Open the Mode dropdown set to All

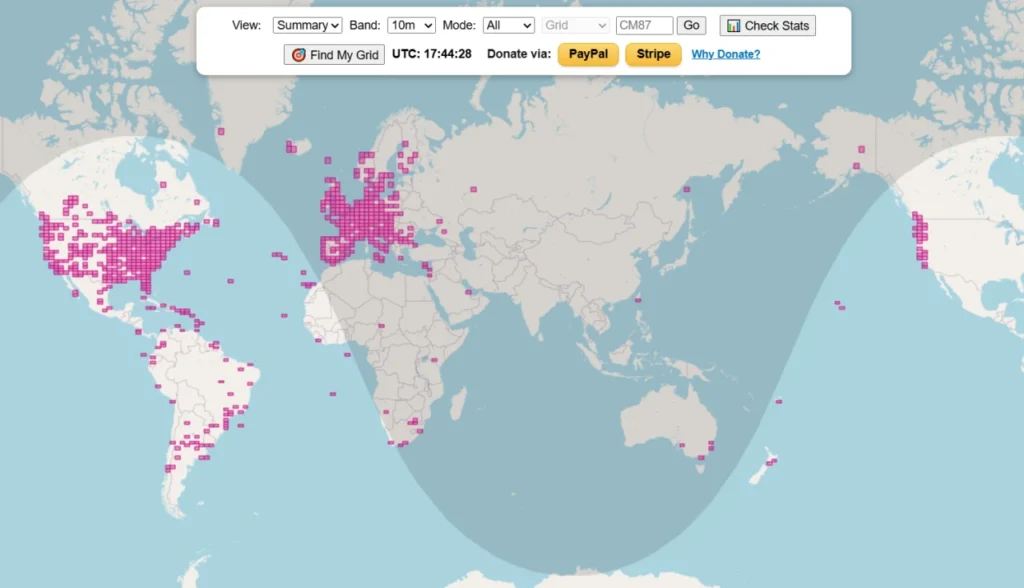point(508,25)
